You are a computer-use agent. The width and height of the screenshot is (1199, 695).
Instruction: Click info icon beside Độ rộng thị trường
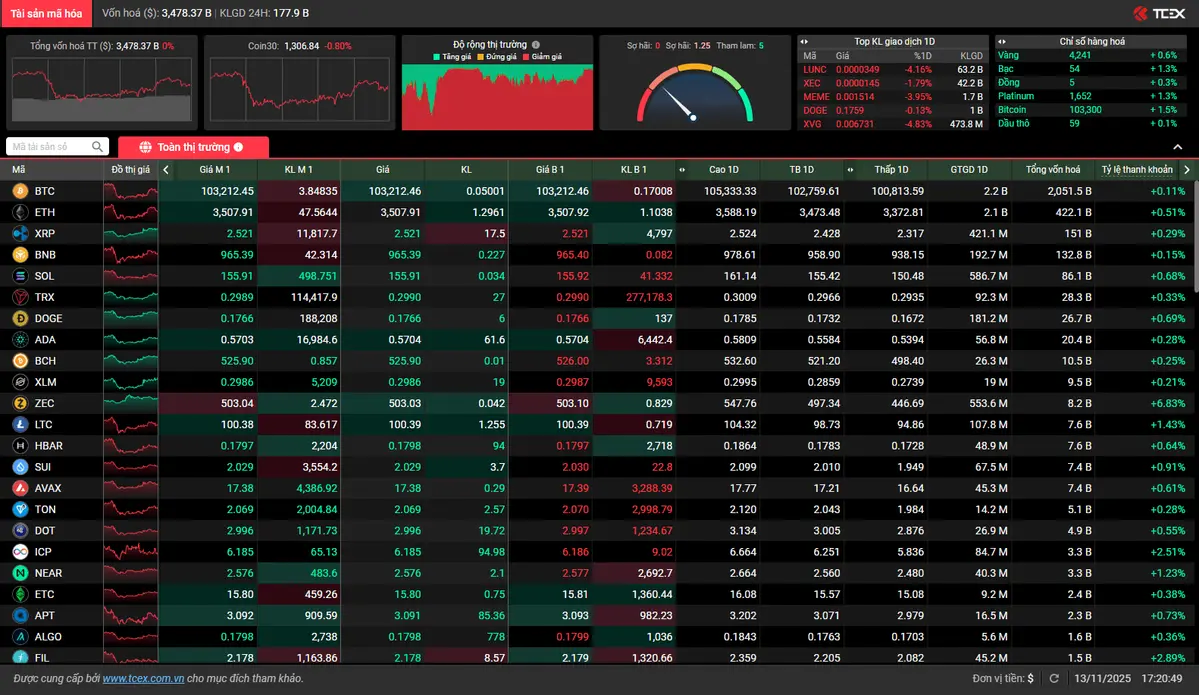tap(536, 45)
